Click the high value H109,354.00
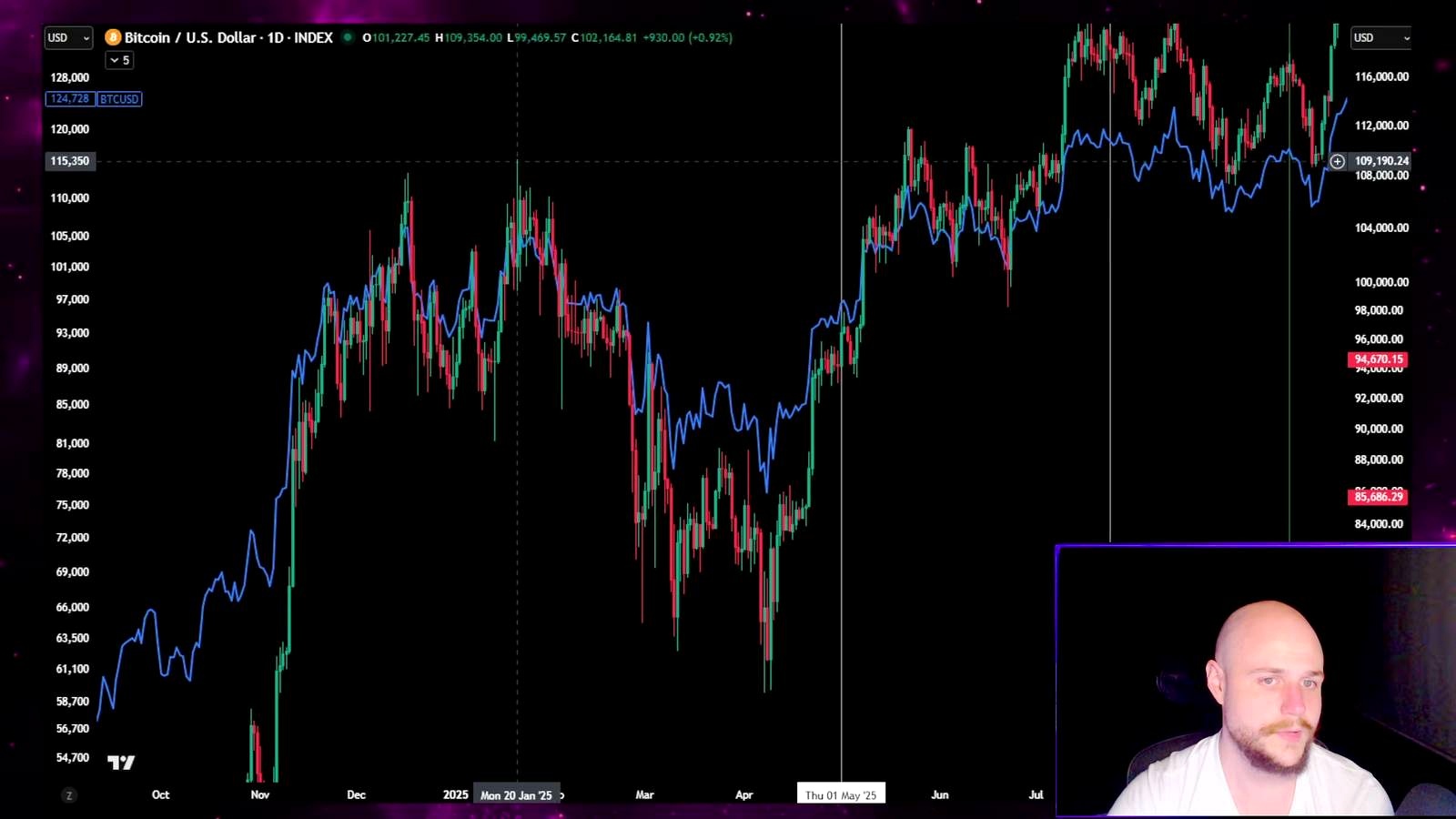1456x819 pixels. tap(468, 37)
